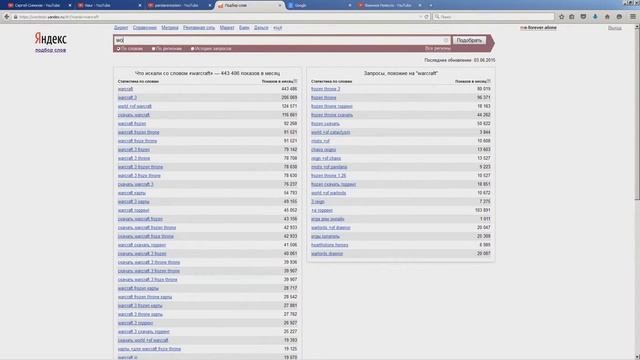Open the chaos reigns query link
Screen dimensions: 640x360
[x=323, y=150]
